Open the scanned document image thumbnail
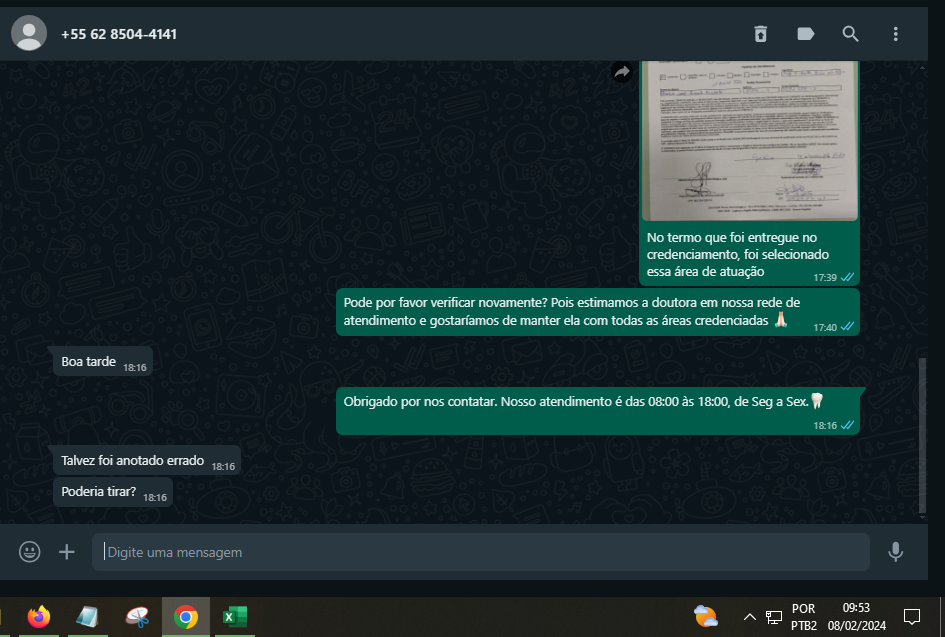 [750, 140]
